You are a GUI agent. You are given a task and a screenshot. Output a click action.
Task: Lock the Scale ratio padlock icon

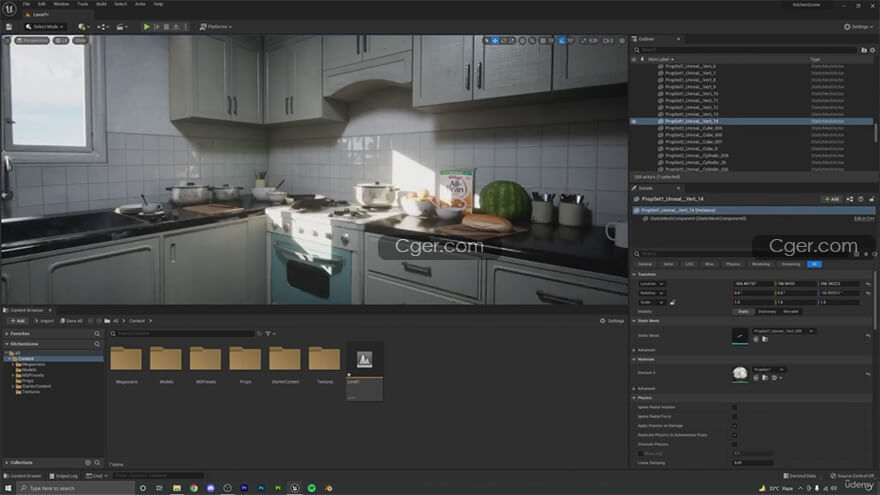672,302
